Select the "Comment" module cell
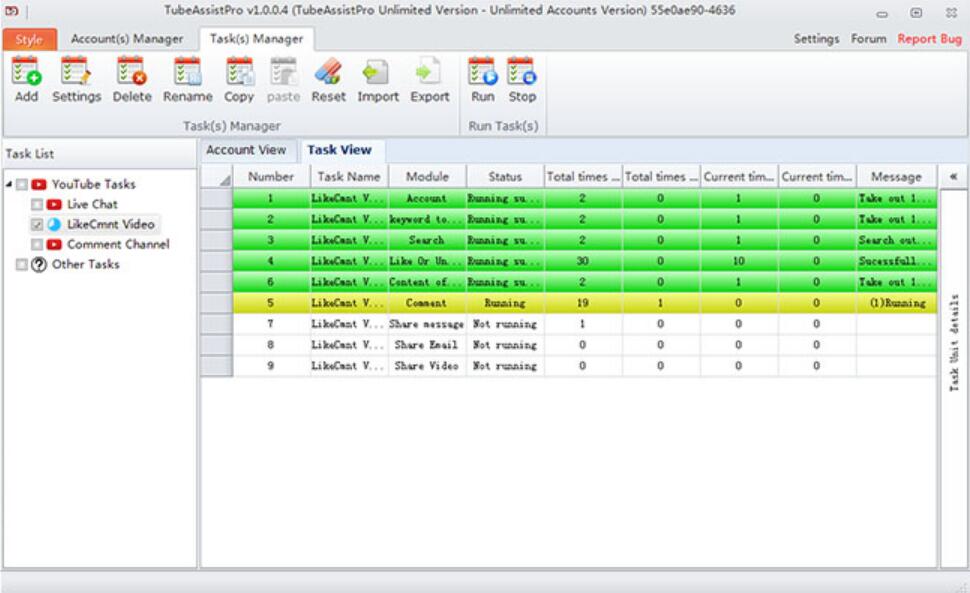 [x=427, y=303]
